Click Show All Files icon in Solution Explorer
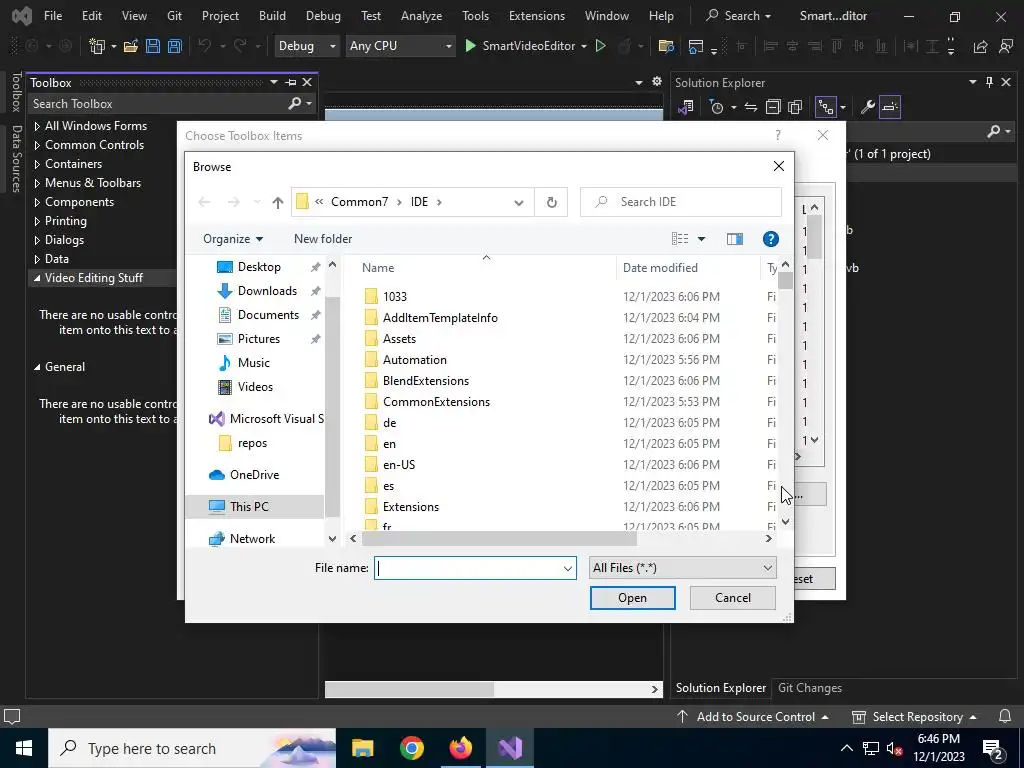The image size is (1024, 768). pyautogui.click(x=795, y=107)
